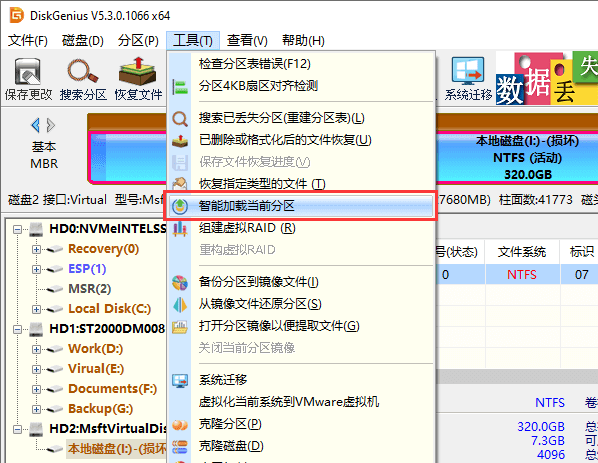Click 组建虚拟RAID menu item icon
The height and width of the screenshot is (463, 598).
pos(180,228)
